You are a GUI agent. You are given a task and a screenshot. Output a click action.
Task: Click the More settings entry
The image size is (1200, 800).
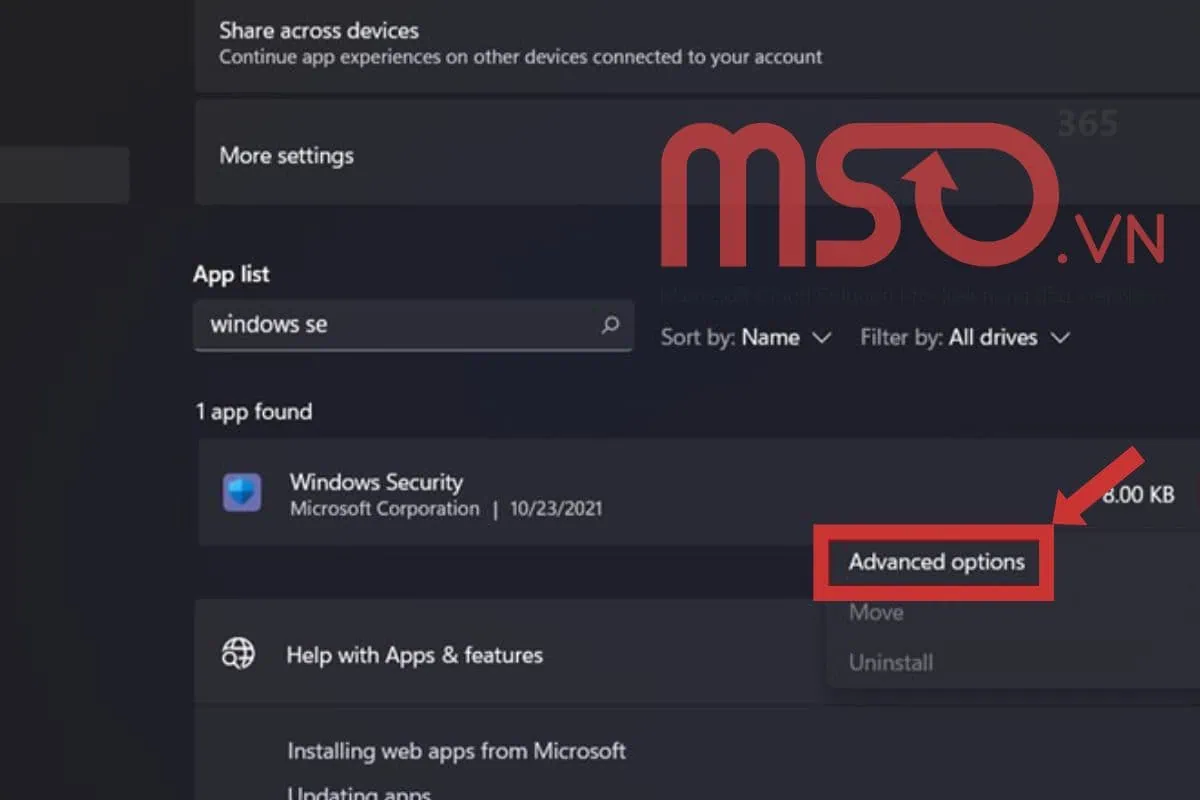point(286,155)
